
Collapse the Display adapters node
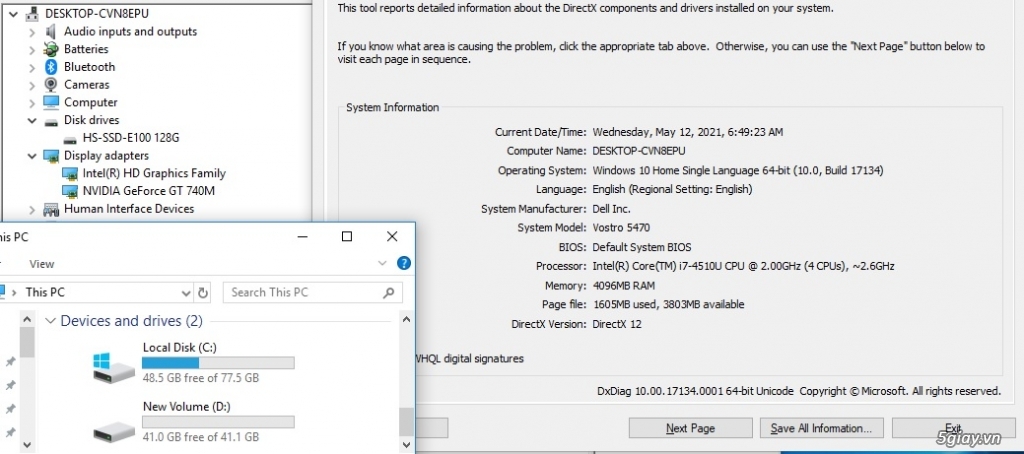coord(32,155)
